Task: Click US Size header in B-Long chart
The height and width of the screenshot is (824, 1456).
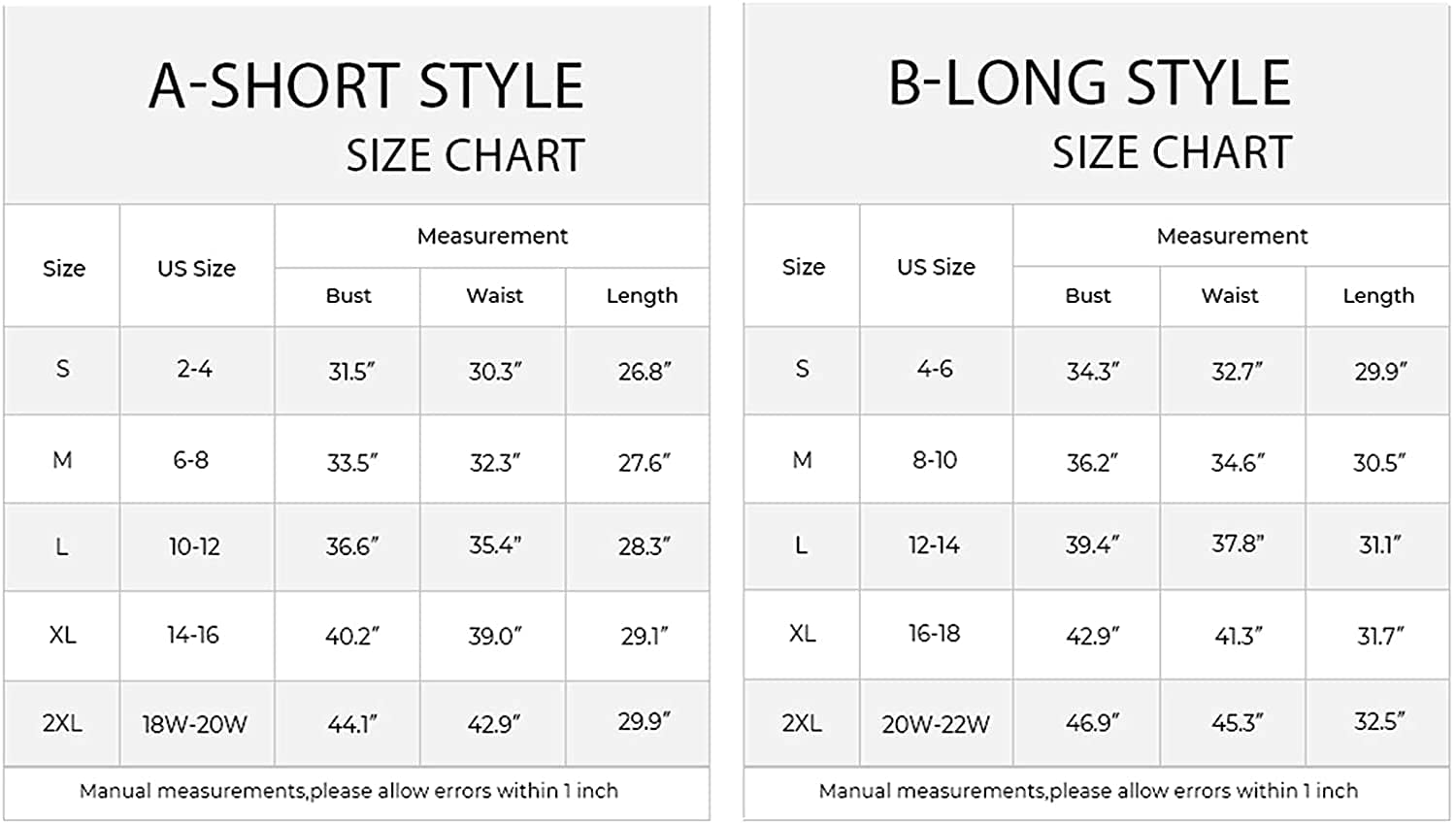Action: [x=936, y=267]
